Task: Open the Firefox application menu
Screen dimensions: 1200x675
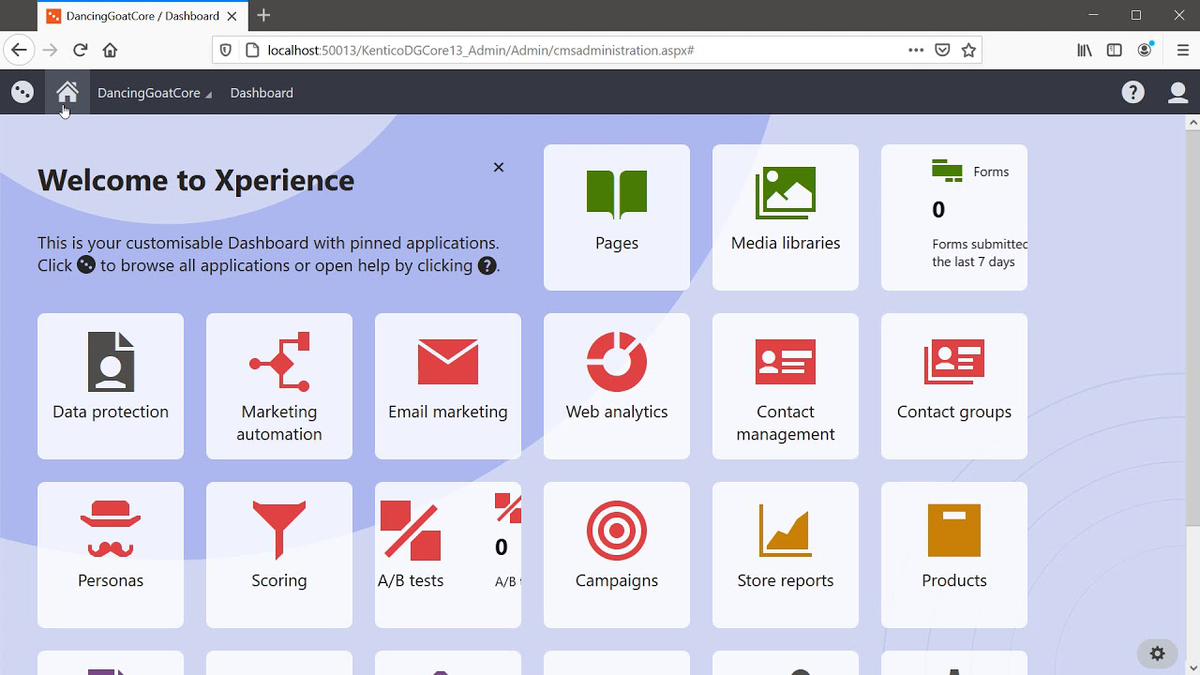Action: coord(1181,49)
